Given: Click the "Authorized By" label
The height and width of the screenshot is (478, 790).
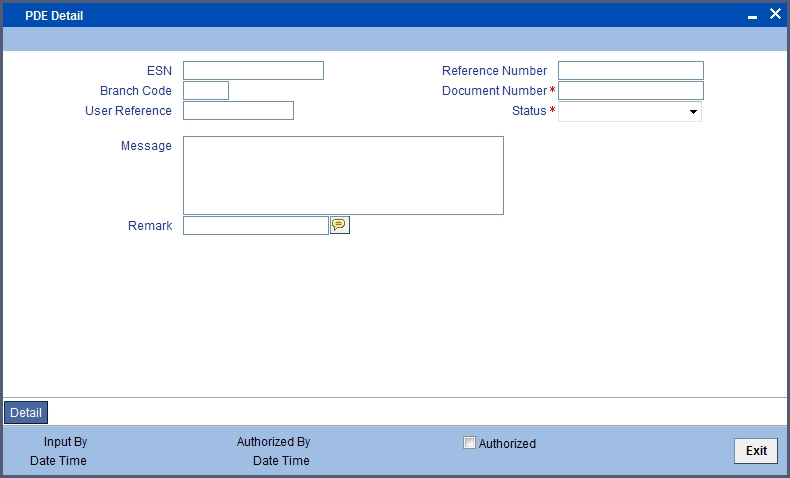Looking at the screenshot, I should pyautogui.click(x=274, y=442).
